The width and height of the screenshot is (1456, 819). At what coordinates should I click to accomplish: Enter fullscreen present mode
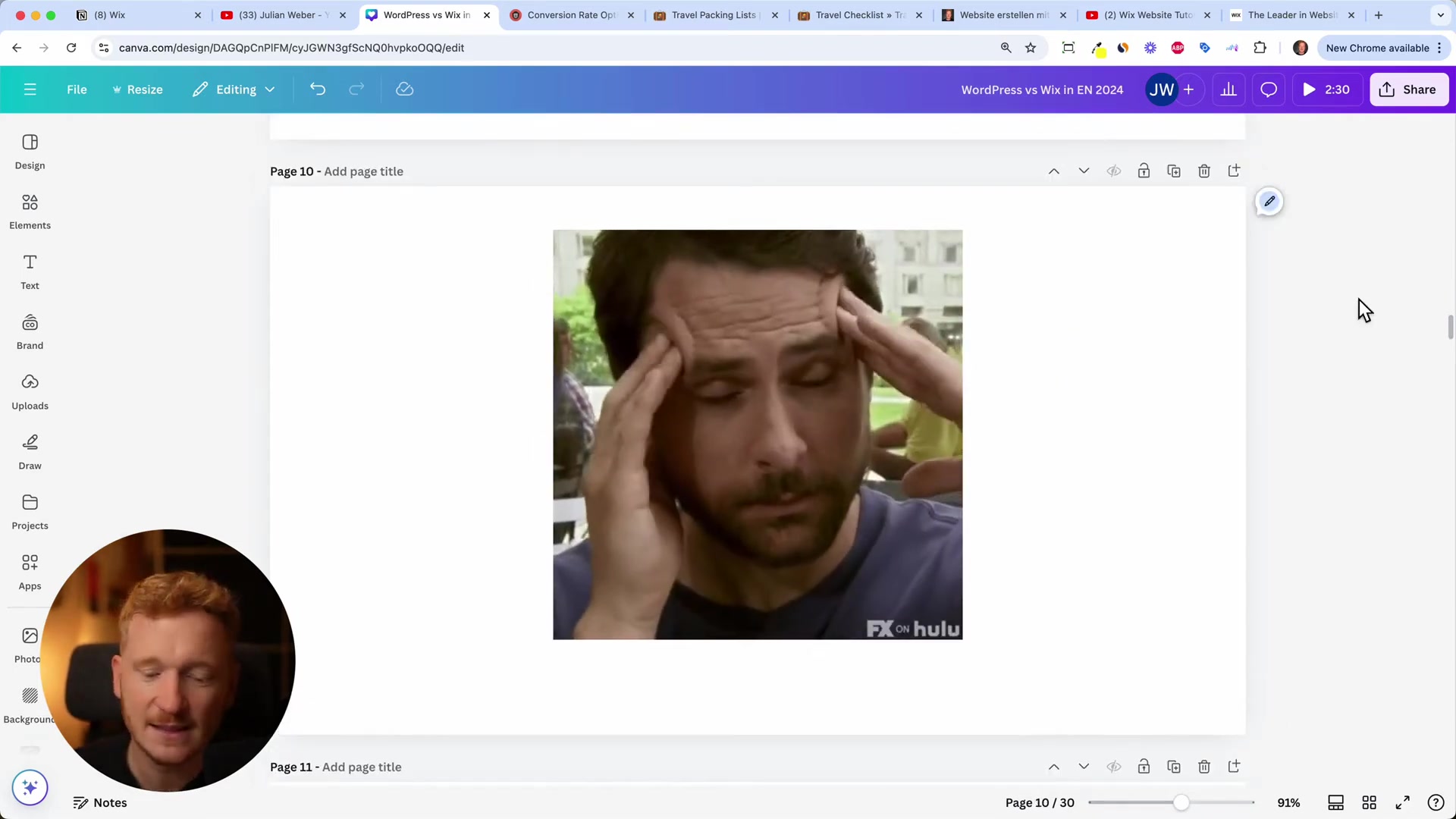1402,802
